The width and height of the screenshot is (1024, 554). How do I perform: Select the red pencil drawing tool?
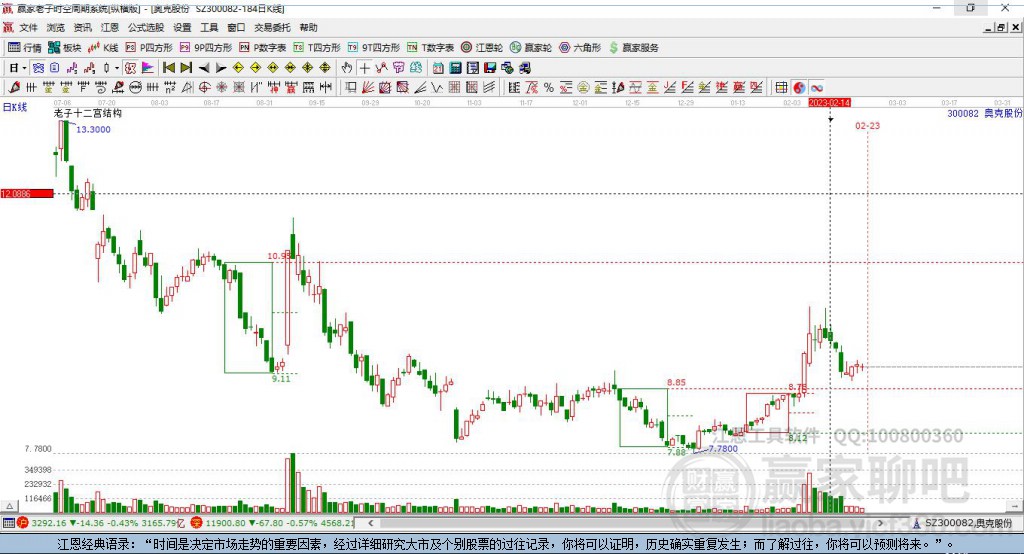[14, 87]
